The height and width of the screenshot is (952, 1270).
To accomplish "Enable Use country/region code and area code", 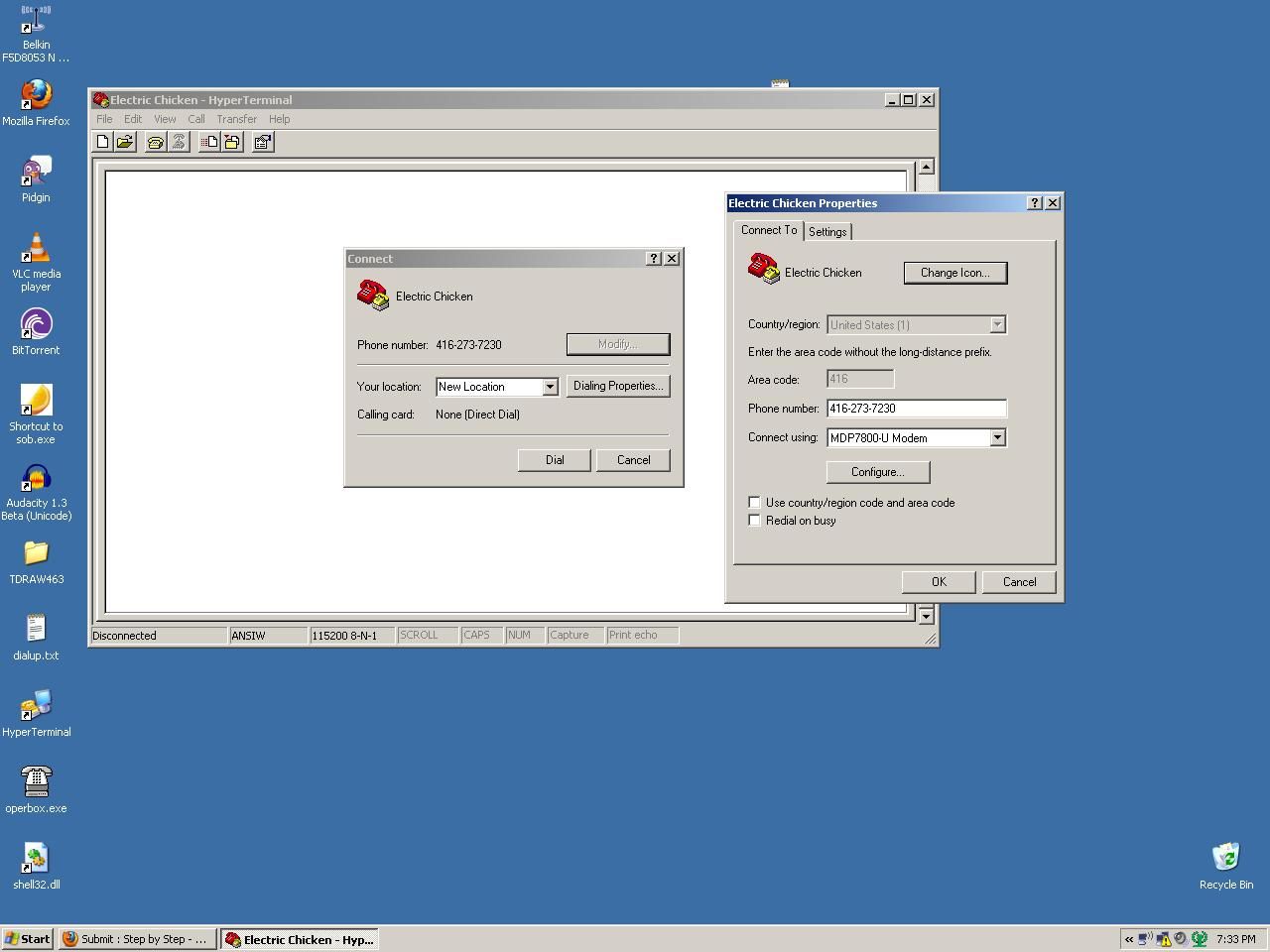I will tap(755, 502).
